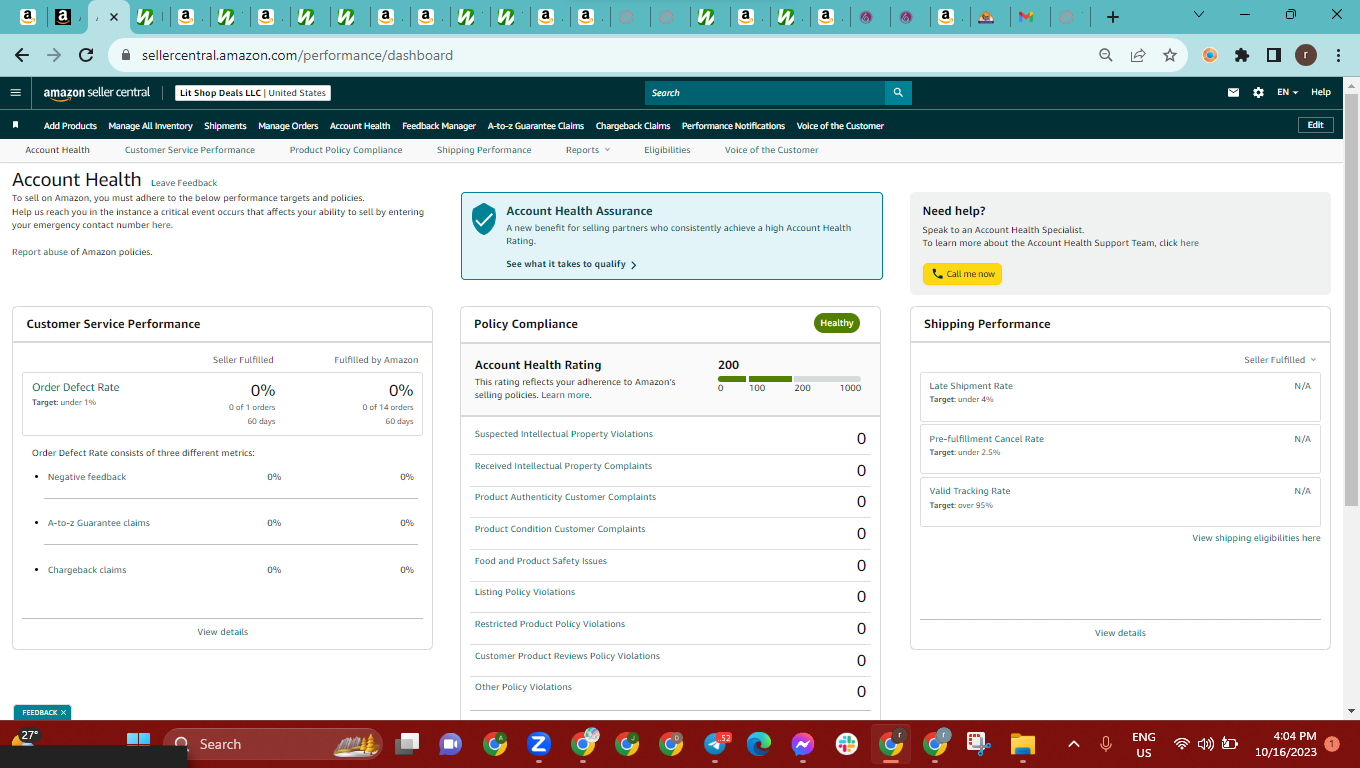This screenshot has width=1360, height=768.
Task: Open the Chrome three-dot menu
Action: [x=1338, y=56]
